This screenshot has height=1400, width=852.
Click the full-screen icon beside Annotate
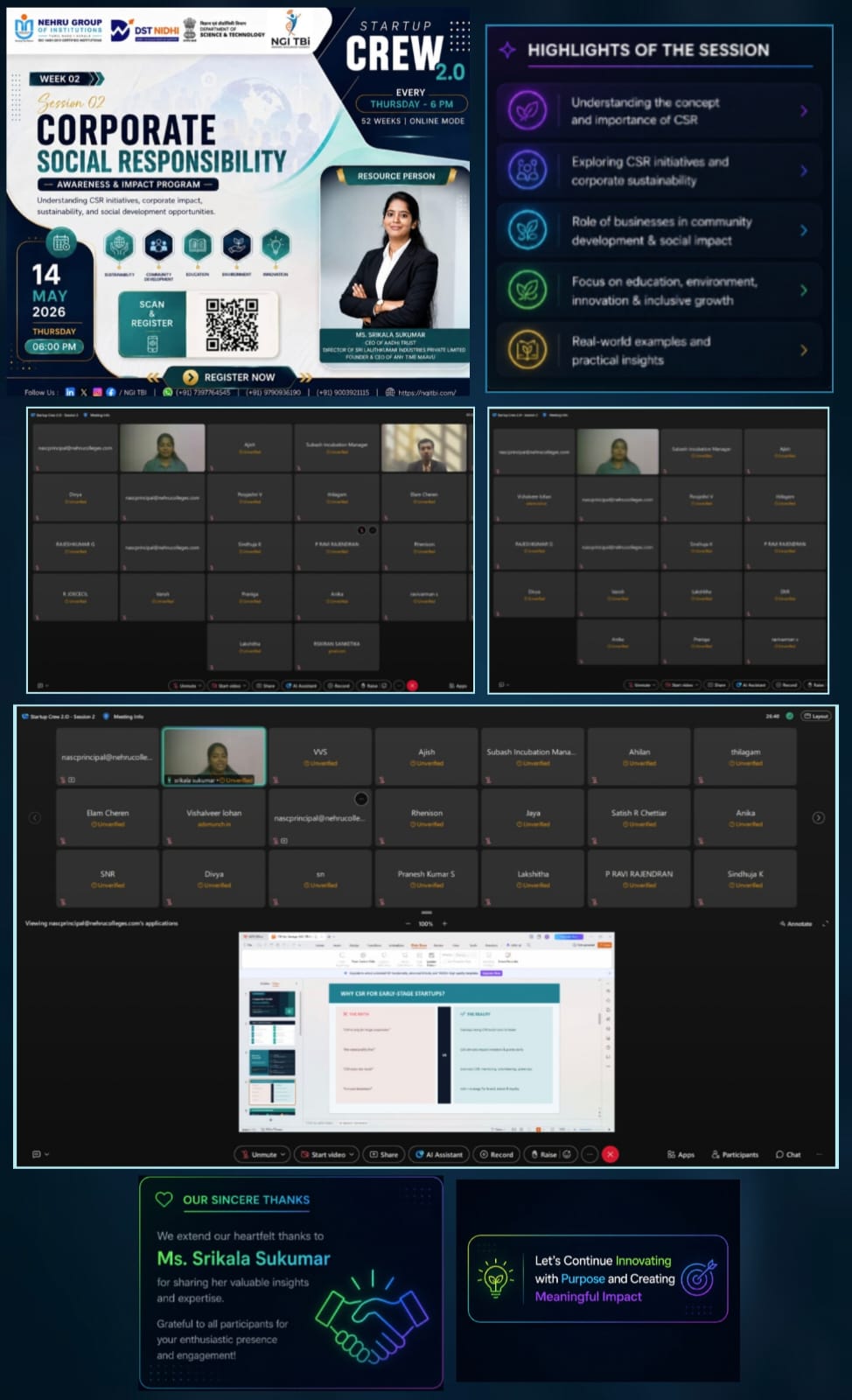(824, 923)
